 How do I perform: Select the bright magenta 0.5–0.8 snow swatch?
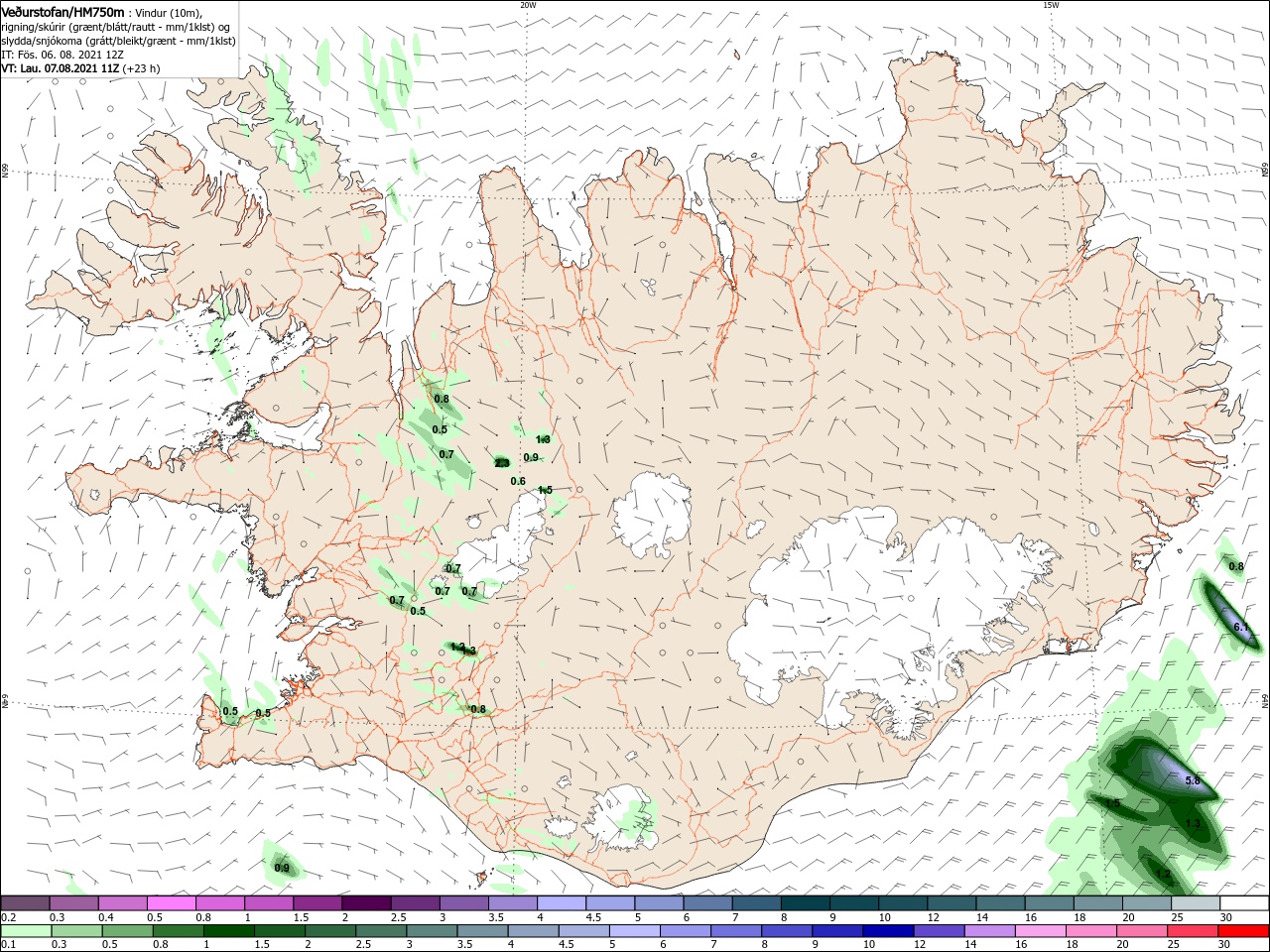(171, 903)
